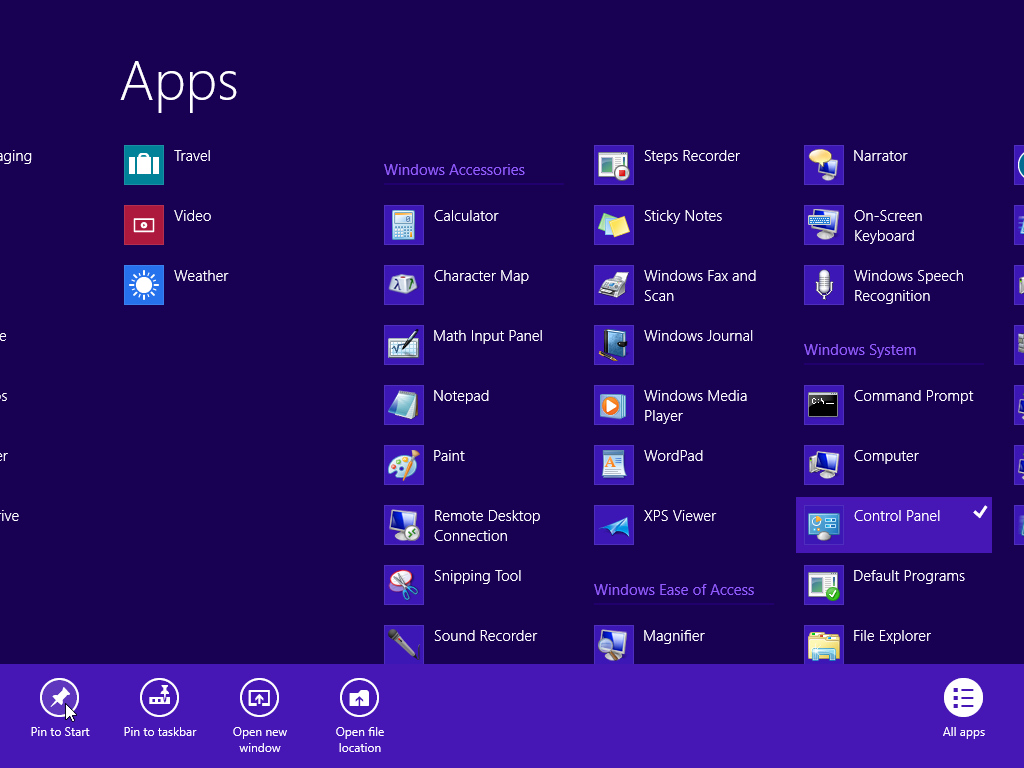Click the Narrator label text

[x=880, y=156]
